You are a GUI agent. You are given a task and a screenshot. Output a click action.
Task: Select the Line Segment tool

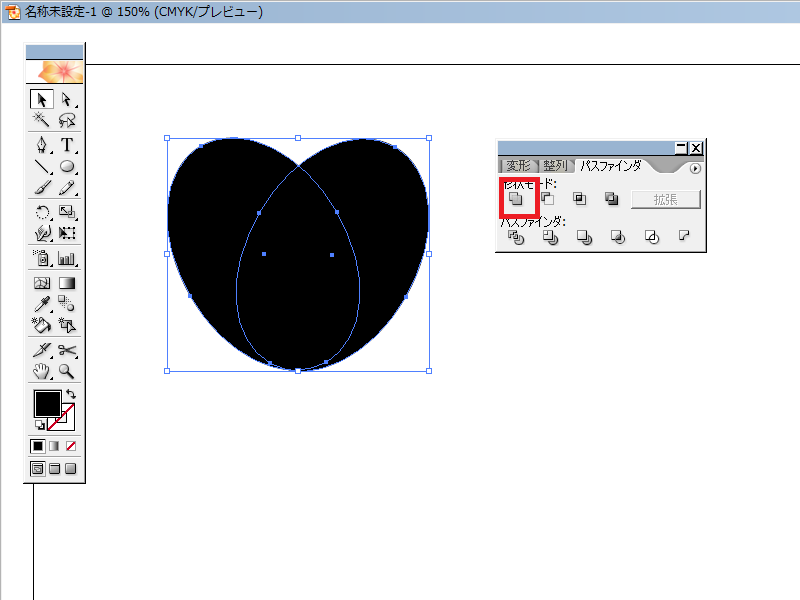coord(42,166)
